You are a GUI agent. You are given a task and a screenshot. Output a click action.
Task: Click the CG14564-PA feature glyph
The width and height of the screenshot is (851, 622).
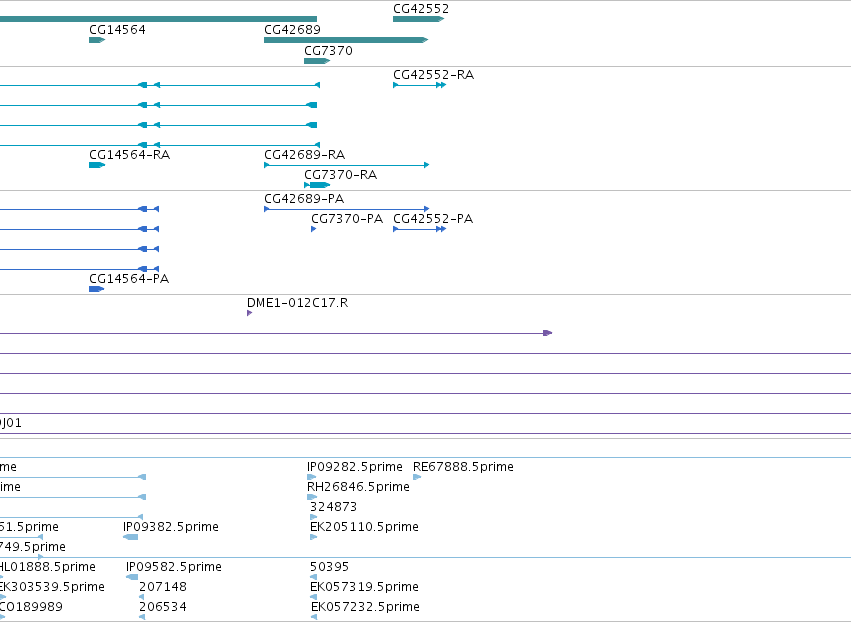point(97,289)
